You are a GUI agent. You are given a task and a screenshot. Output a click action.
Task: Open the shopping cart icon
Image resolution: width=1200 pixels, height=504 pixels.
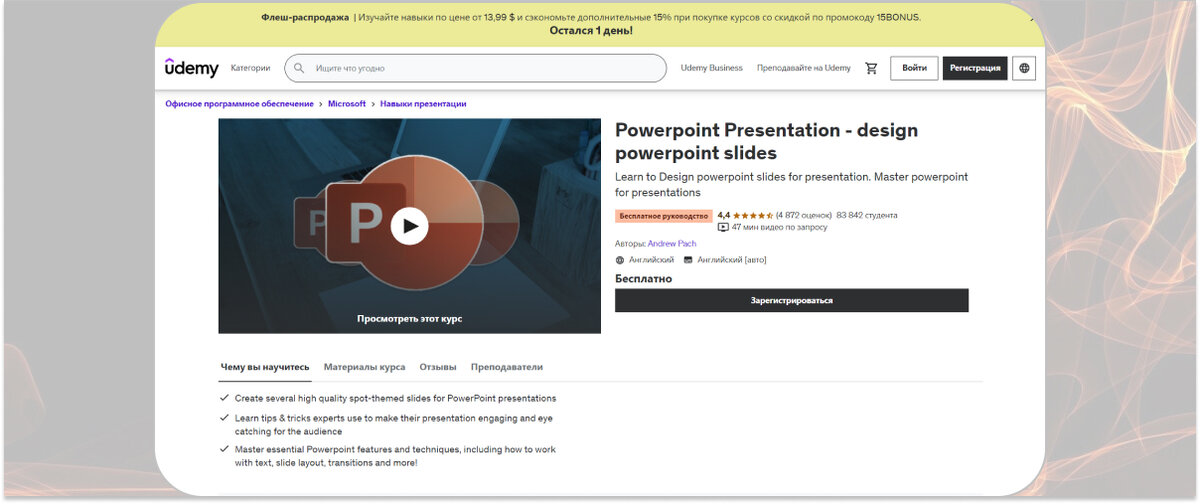click(x=871, y=68)
